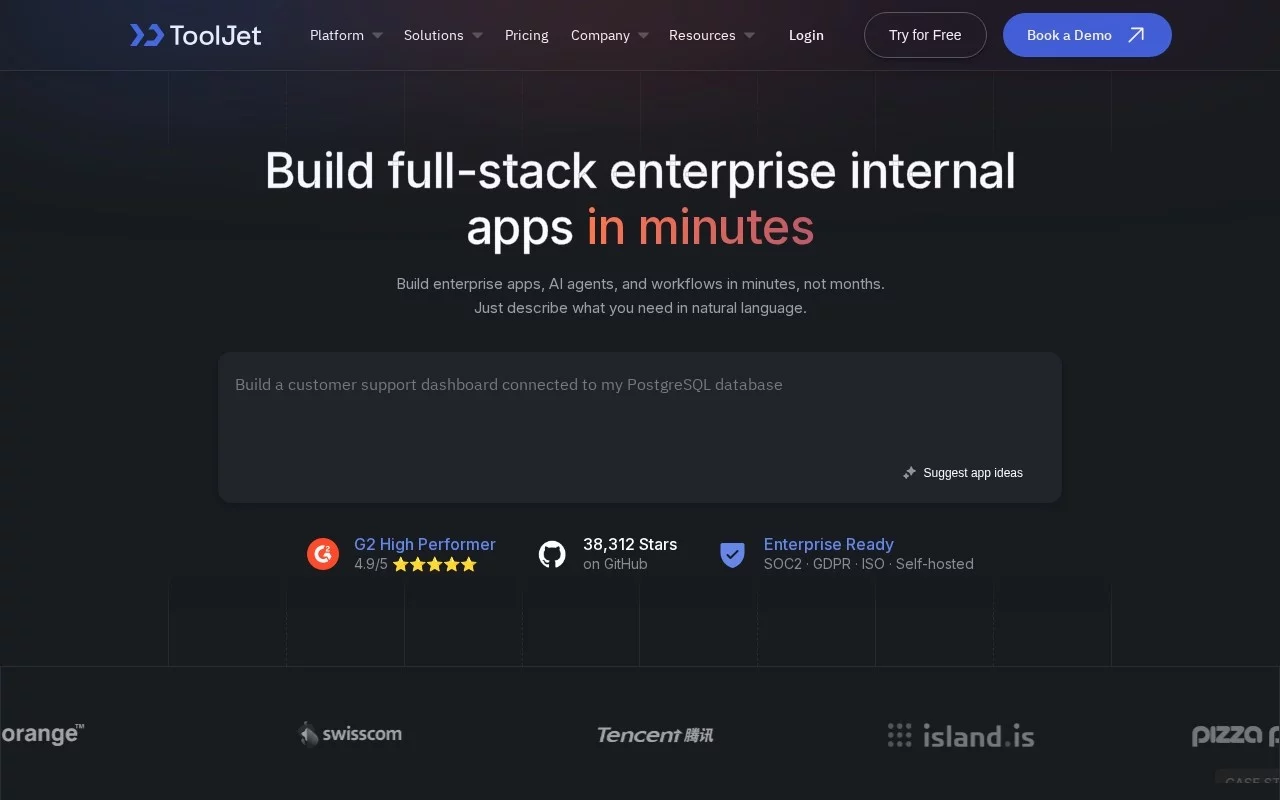1280x800 pixels.
Task: Click the Enterprise Ready shield icon
Action: [x=733, y=554]
